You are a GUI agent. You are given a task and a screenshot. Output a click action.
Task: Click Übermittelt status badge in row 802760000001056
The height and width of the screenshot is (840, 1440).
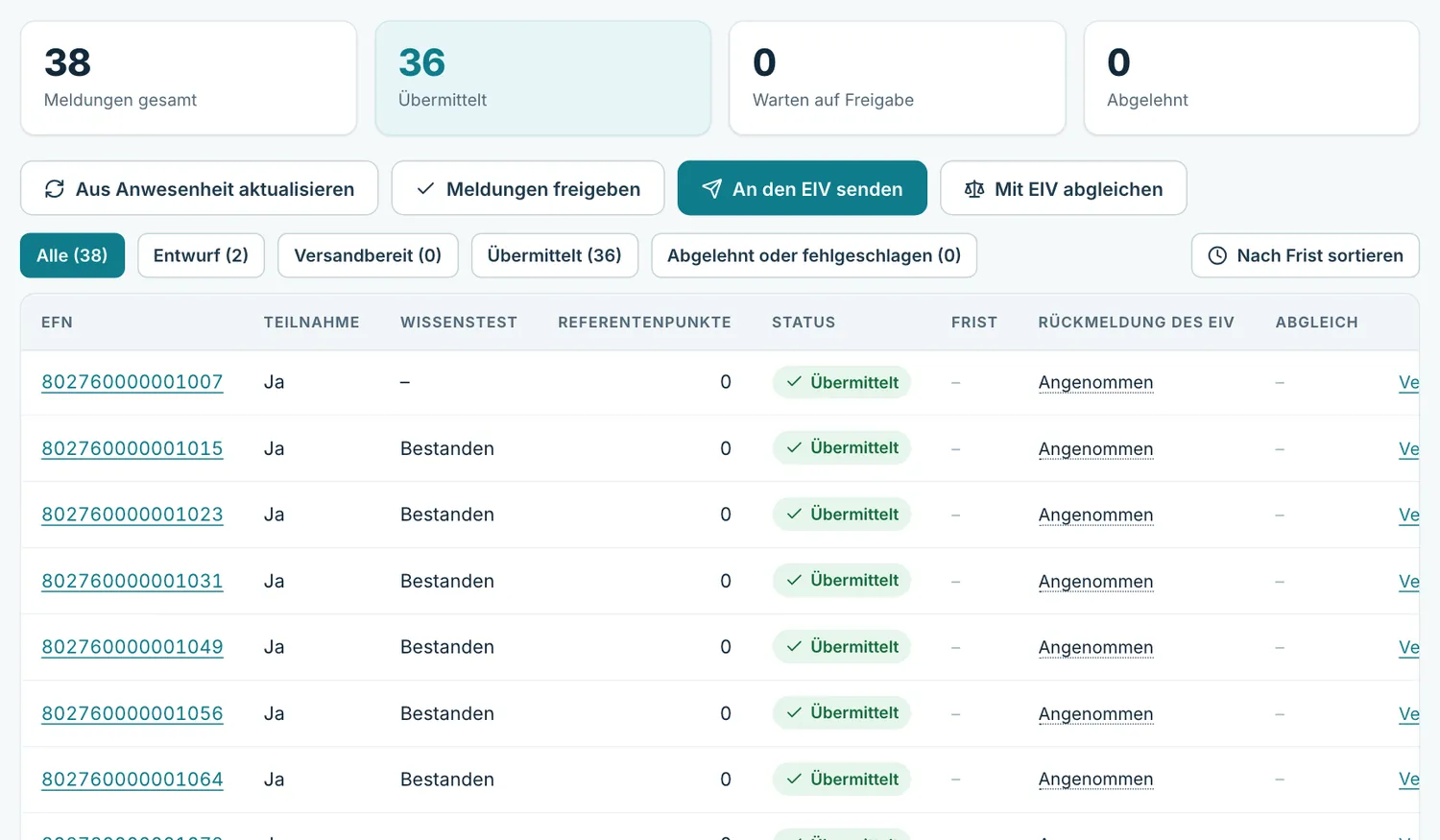842,713
